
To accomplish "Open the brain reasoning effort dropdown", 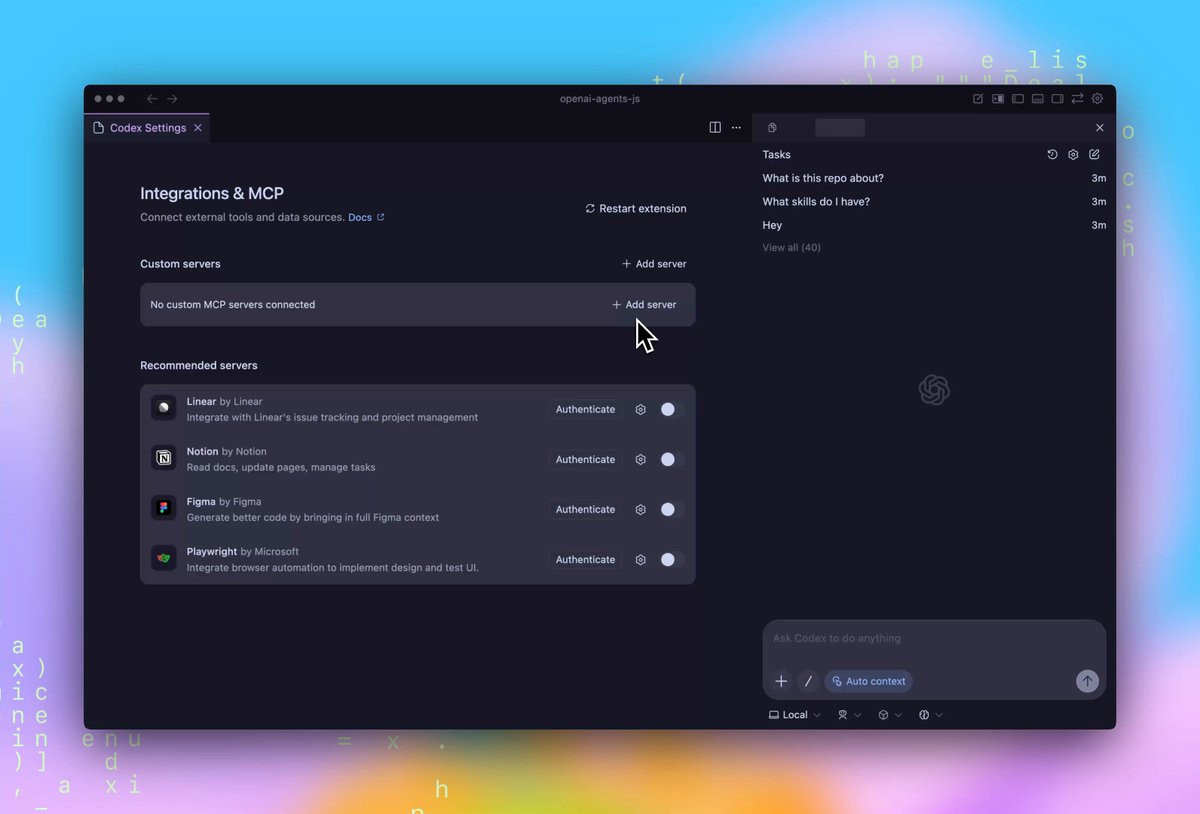I will click(x=931, y=715).
